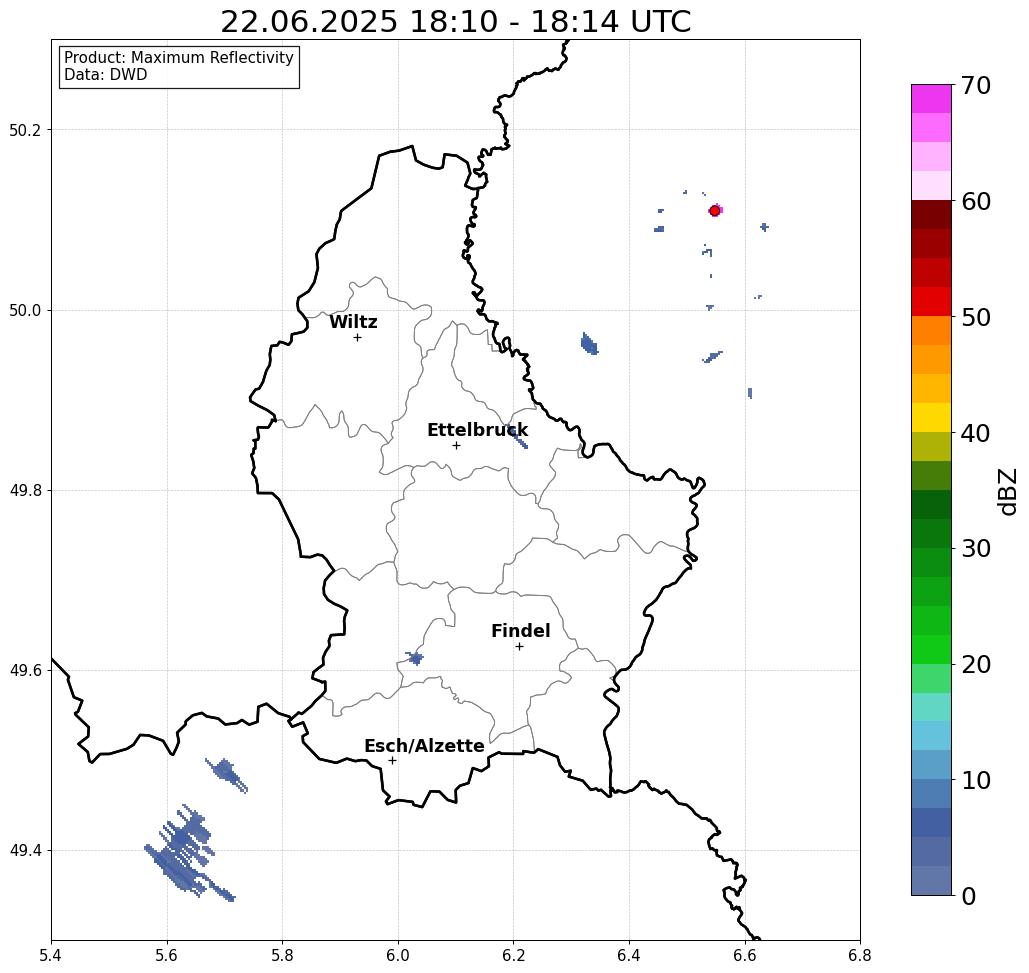Click the longitude tick label 6.2

coord(514,956)
